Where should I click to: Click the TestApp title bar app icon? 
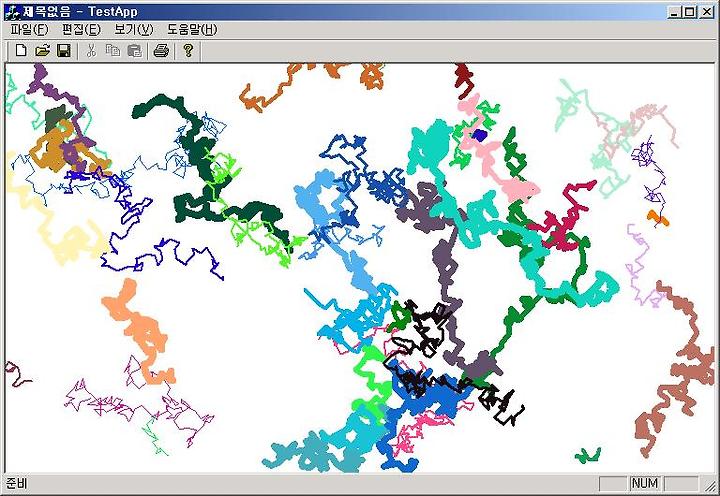point(12,12)
